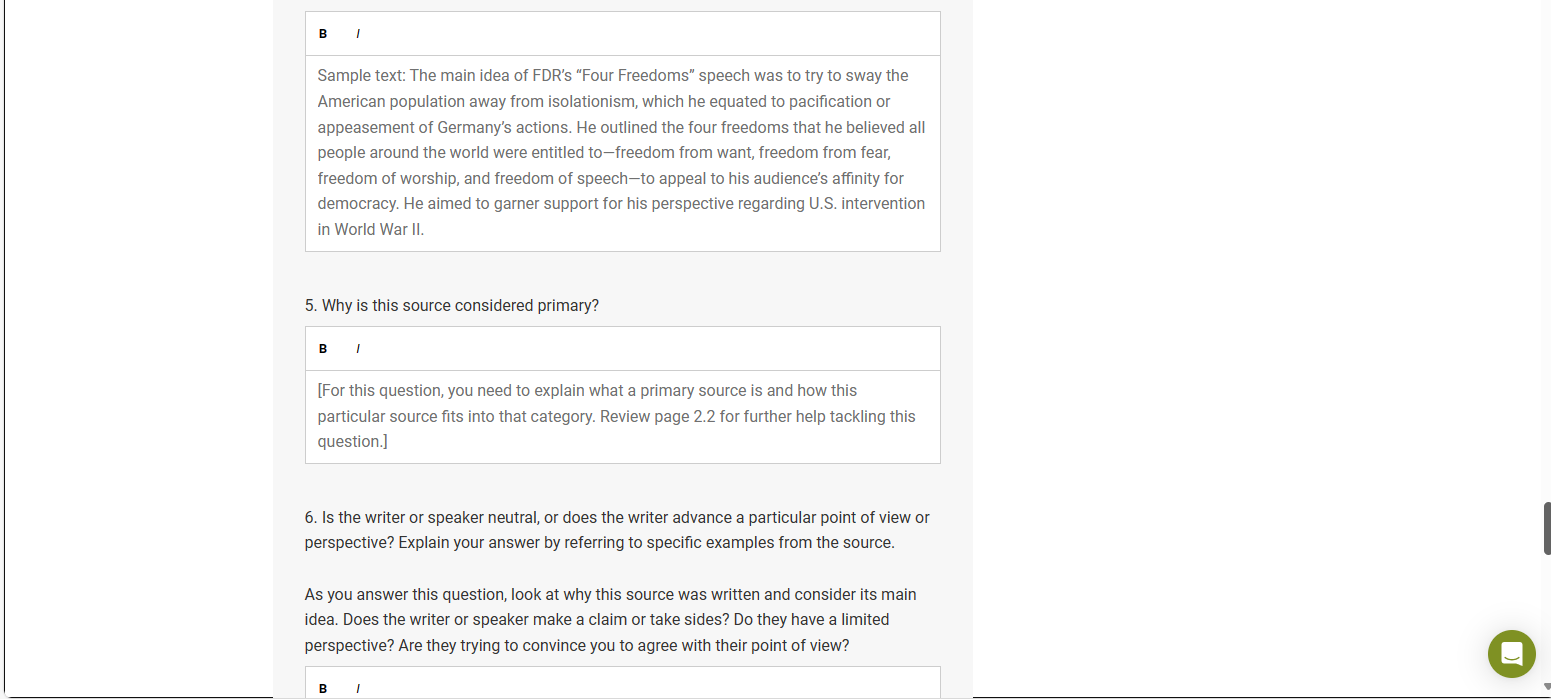Click into the Four Freedoms sample text box
1551x699 pixels.
coord(623,153)
